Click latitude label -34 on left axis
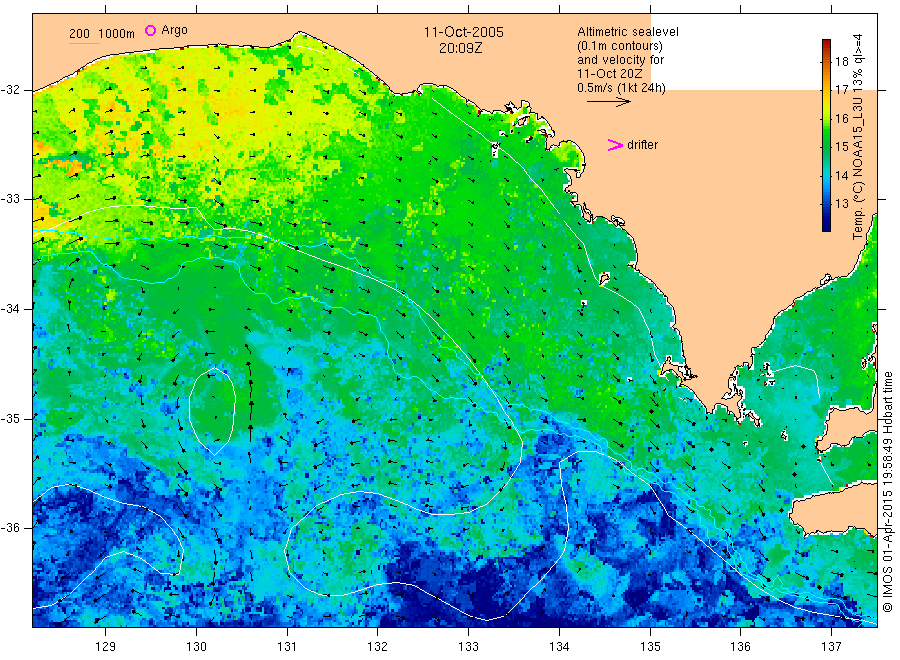The height and width of the screenshot is (660, 900). pos(11,309)
